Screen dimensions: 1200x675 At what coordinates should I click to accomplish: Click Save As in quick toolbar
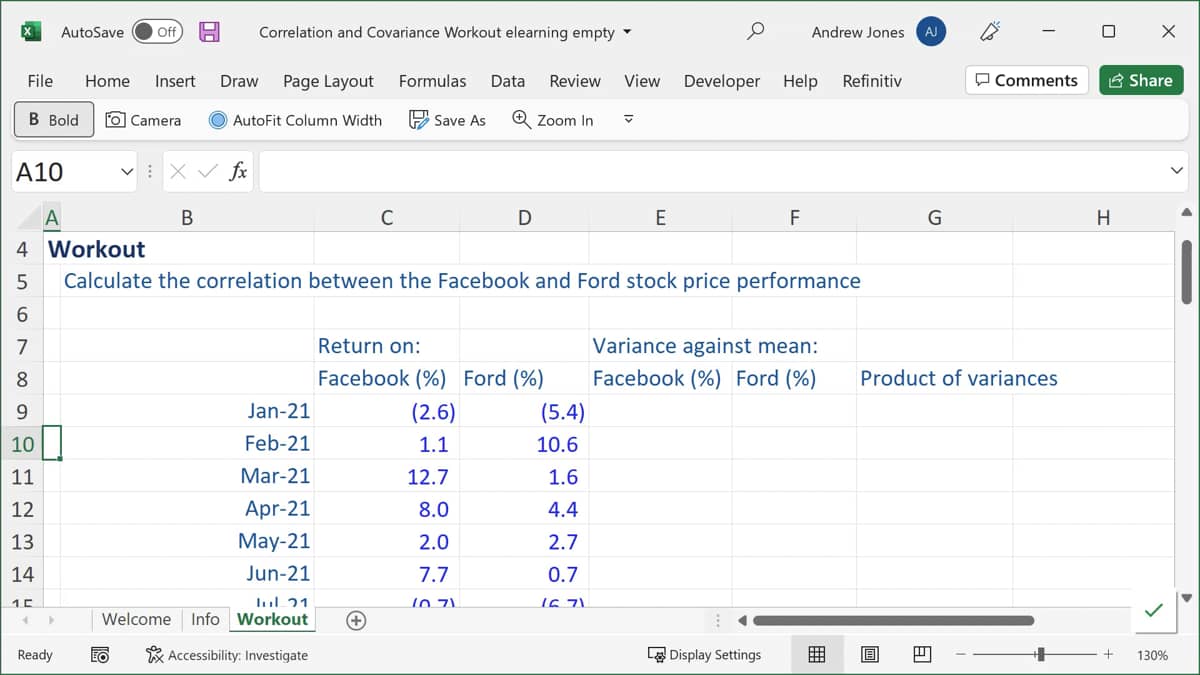[448, 120]
